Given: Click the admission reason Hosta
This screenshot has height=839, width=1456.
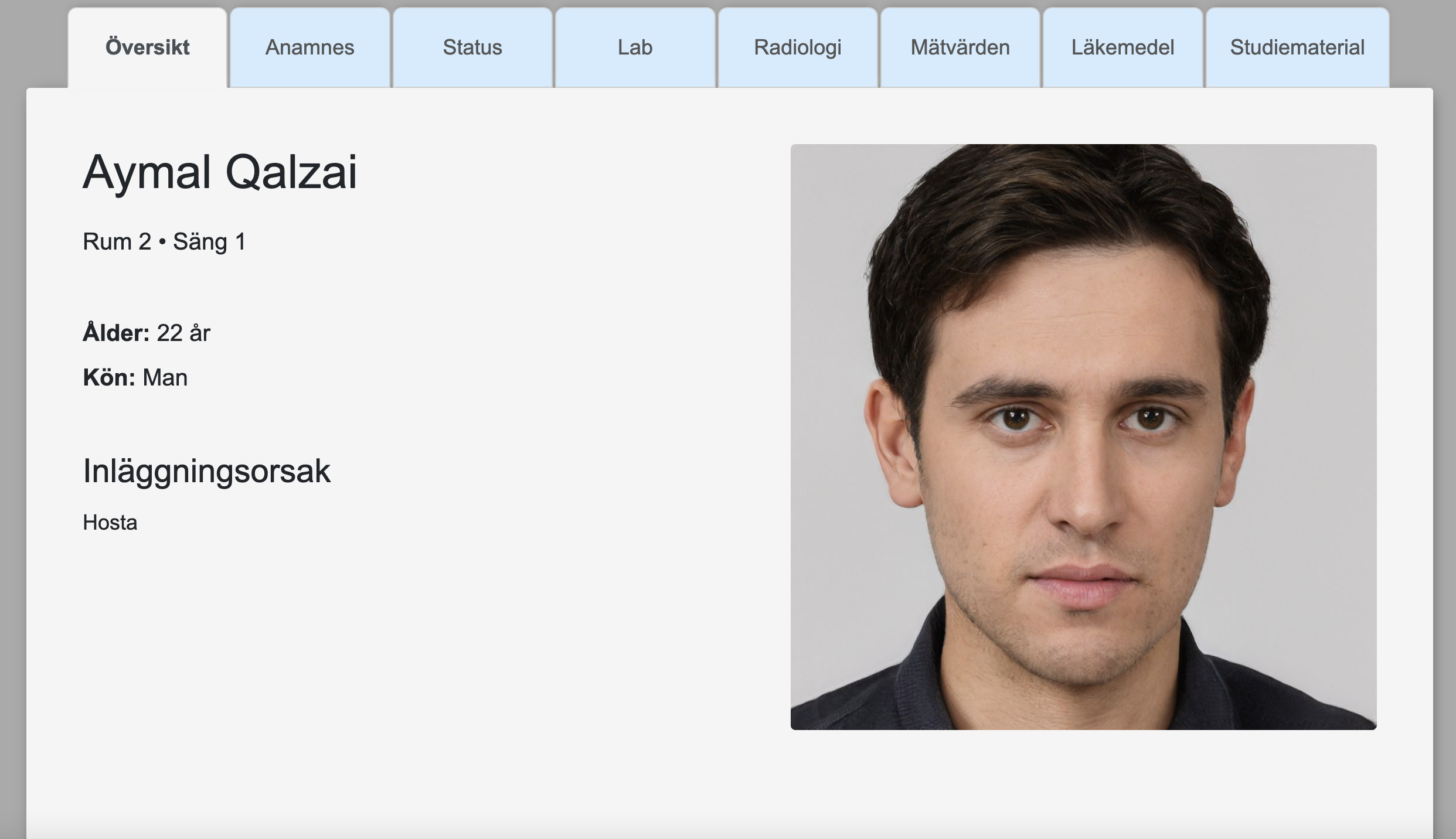Looking at the screenshot, I should pos(110,522).
